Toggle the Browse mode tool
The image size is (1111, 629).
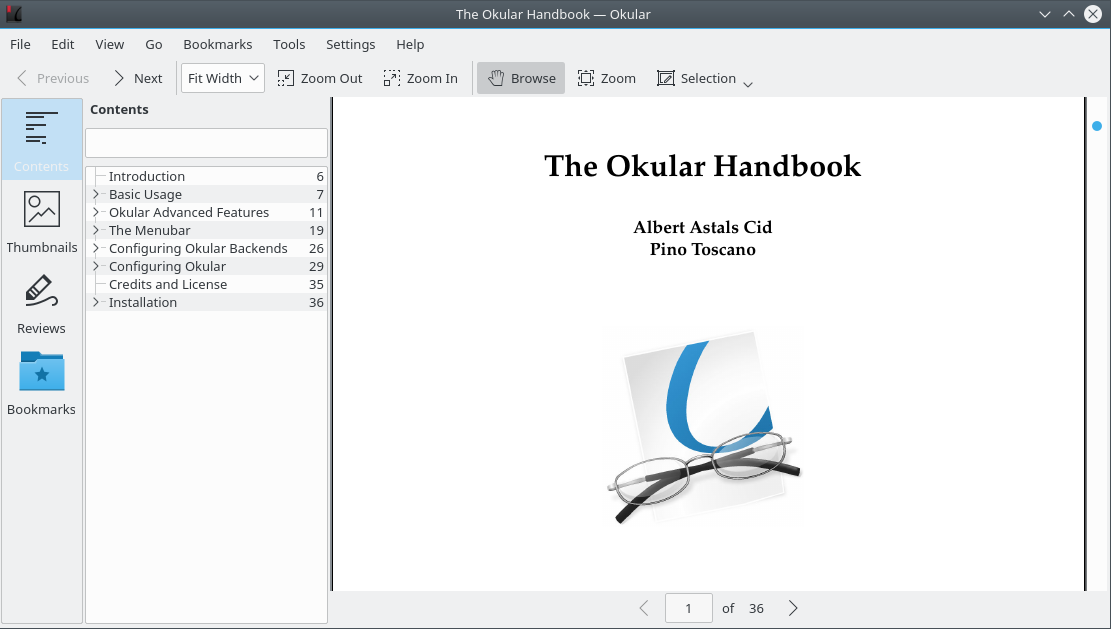[x=521, y=78]
